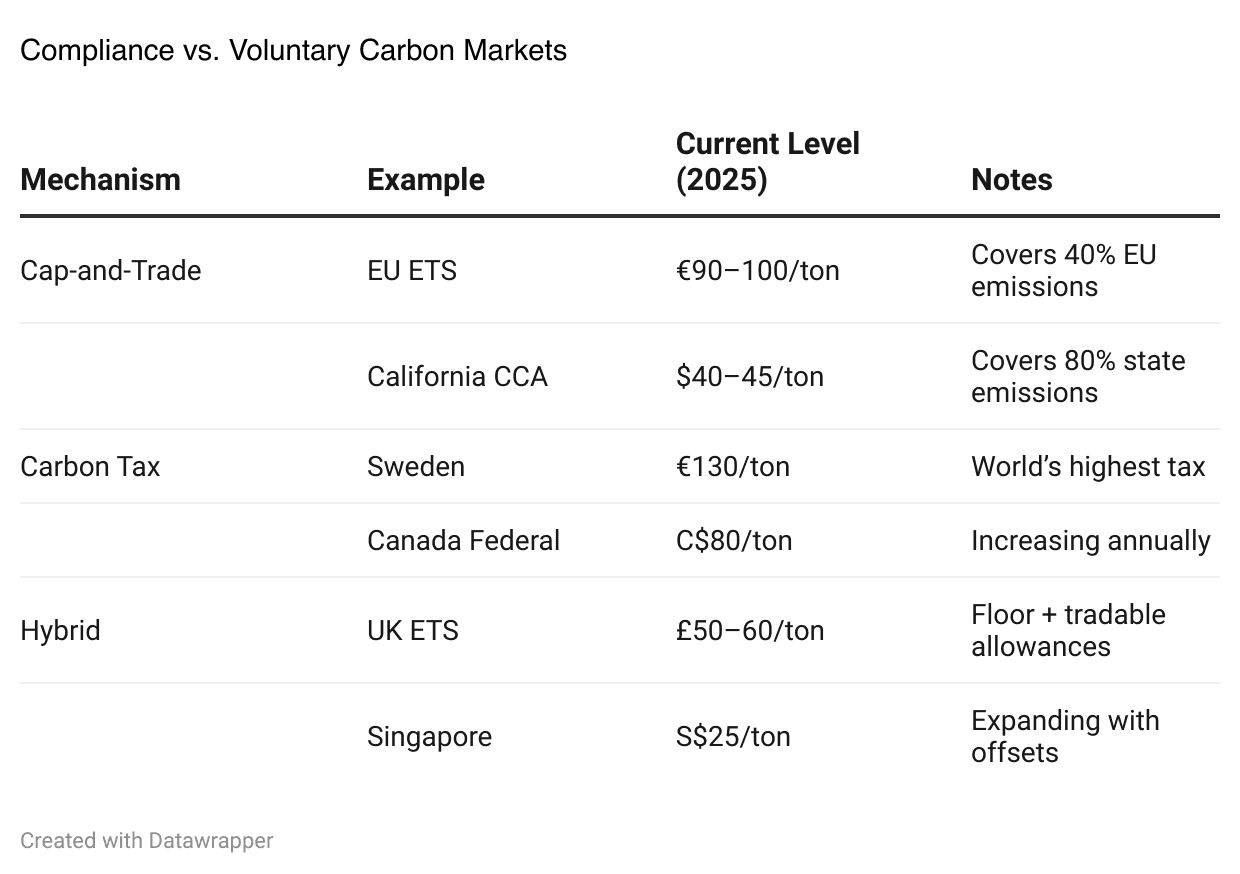Select the €90–100/ton price cell

tap(757, 271)
